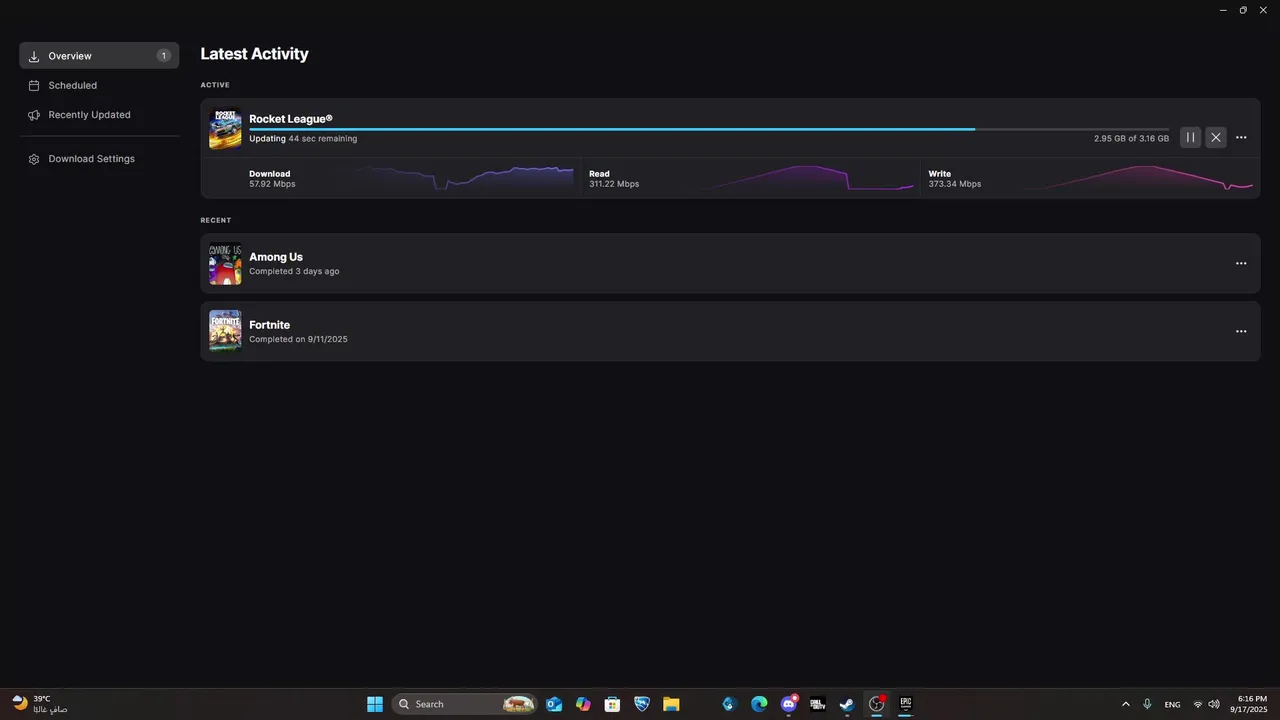Open the weather widget showing 39°C

coord(40,704)
